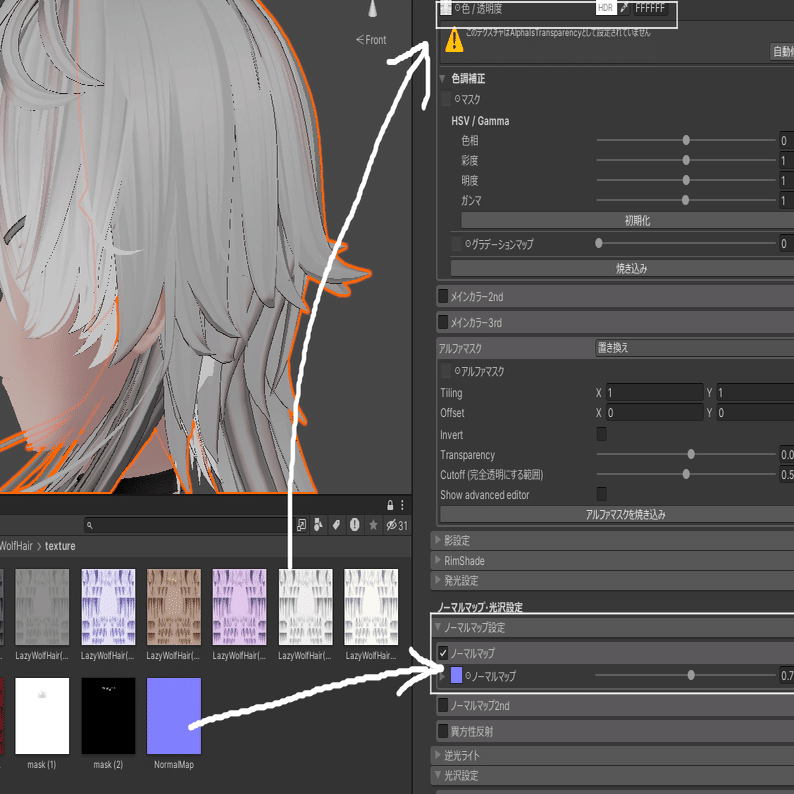Collapse the 色調補正 section
The image size is (794, 794).
[x=442, y=78]
